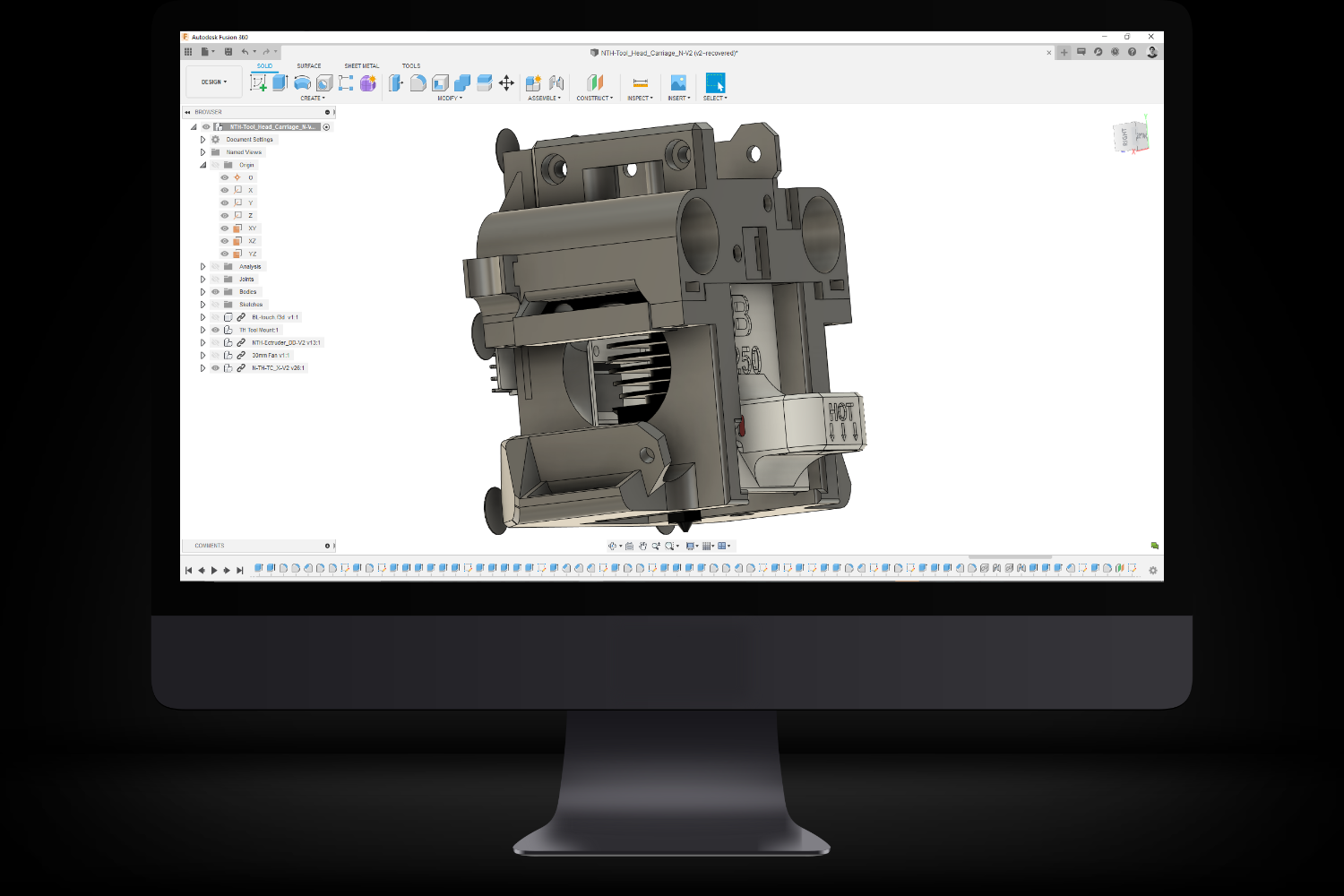Select the Fillet tool
This screenshot has width=1344, height=896.
point(418,82)
